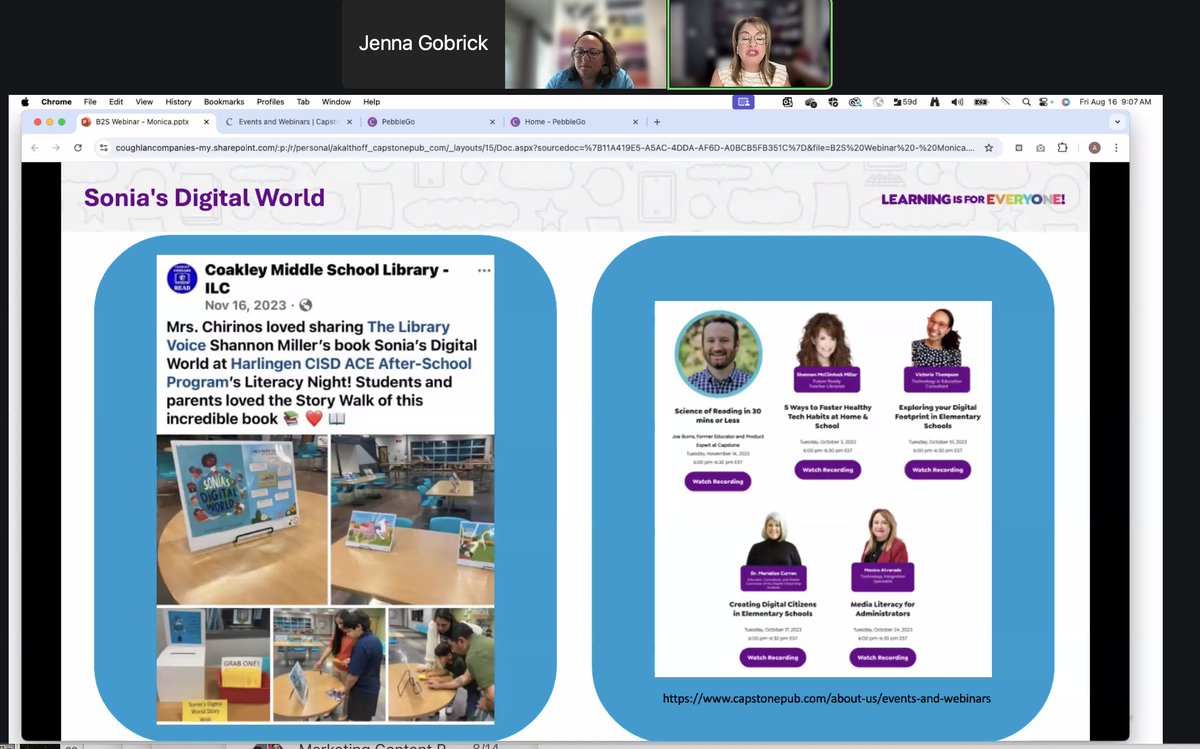Click the 59d menu bar item
The height and width of the screenshot is (749, 1200).
tap(905, 102)
